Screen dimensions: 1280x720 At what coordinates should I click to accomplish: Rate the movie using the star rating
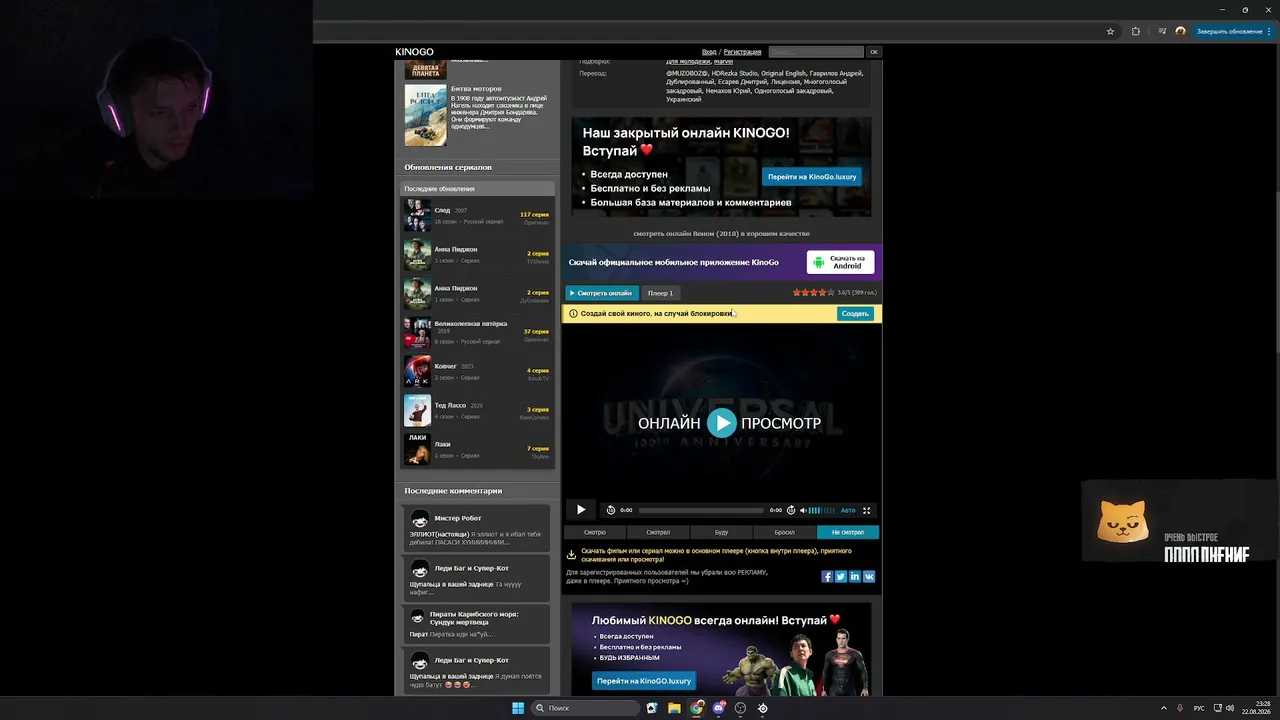(x=812, y=293)
